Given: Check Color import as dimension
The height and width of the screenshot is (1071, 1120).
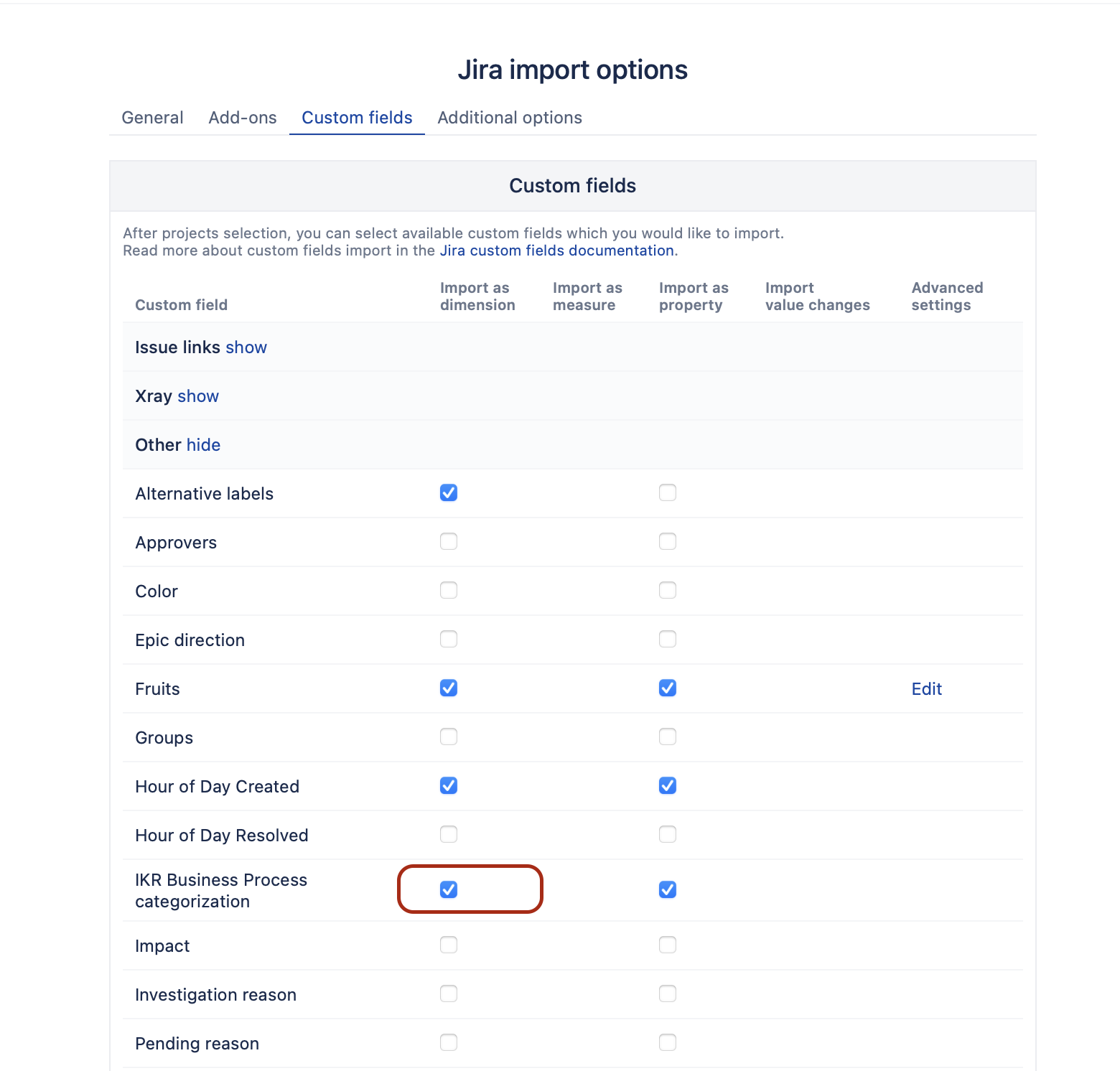Looking at the screenshot, I should (x=449, y=590).
